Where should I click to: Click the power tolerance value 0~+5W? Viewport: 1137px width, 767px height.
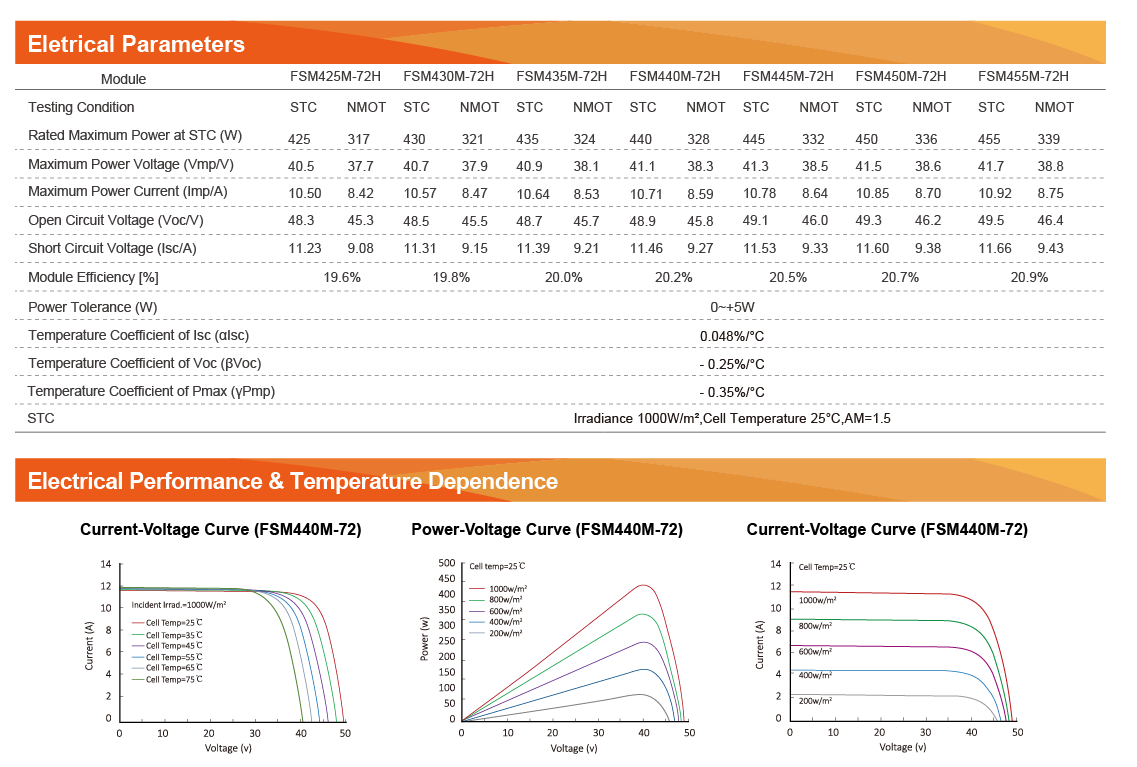coord(732,307)
